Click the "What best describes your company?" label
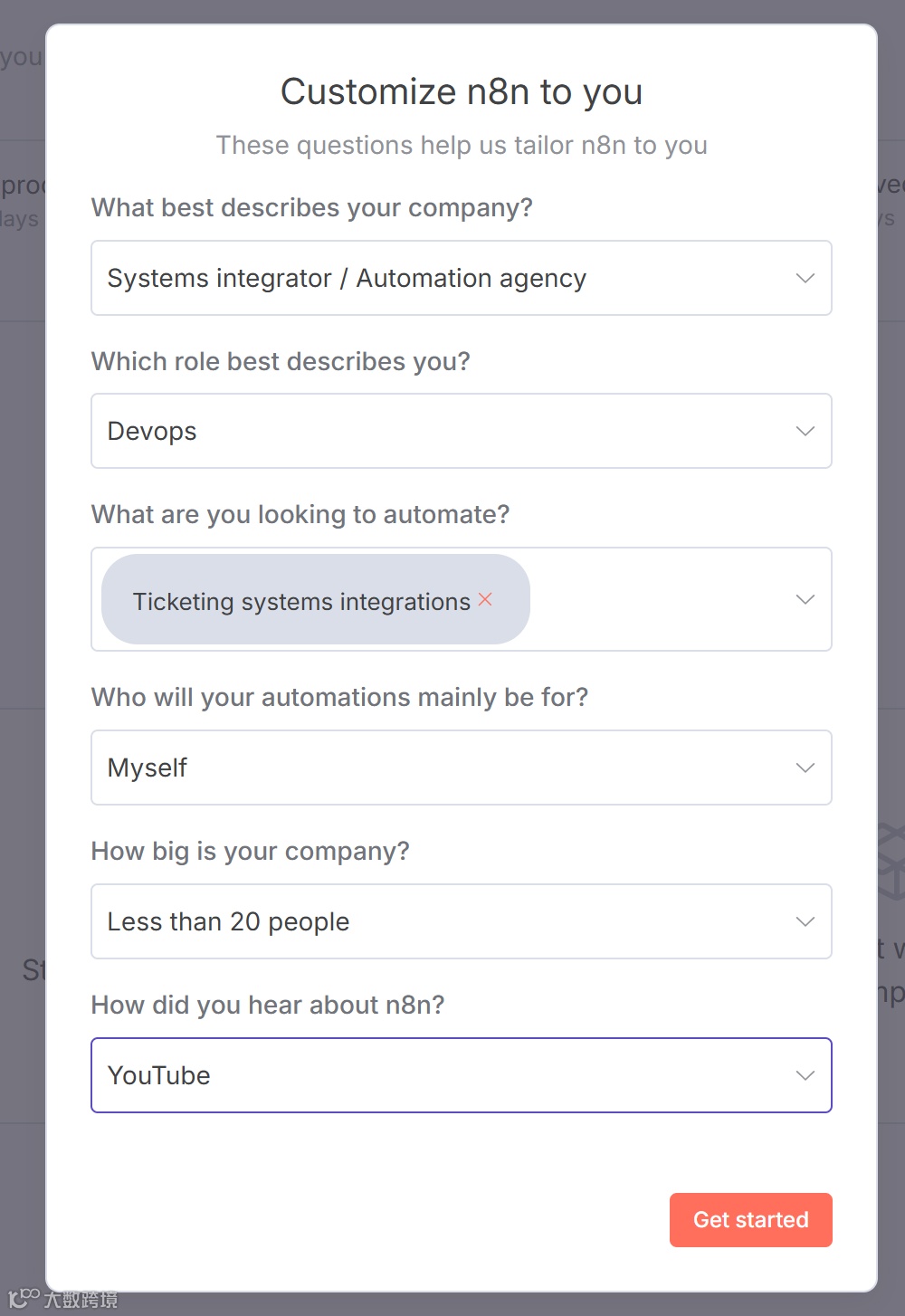This screenshot has height=1316, width=905. (x=311, y=207)
